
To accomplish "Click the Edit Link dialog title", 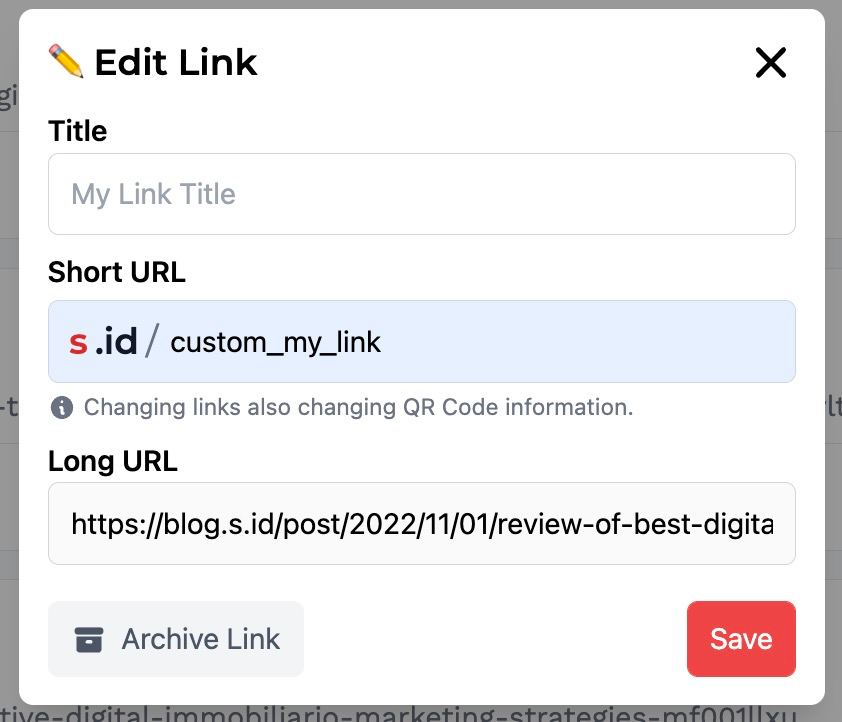I will pyautogui.click(x=175, y=61).
